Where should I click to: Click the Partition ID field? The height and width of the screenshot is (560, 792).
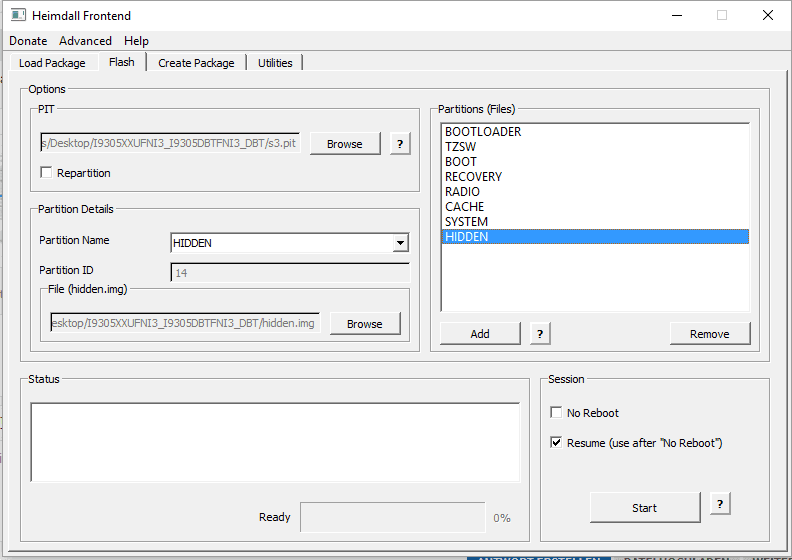(290, 273)
